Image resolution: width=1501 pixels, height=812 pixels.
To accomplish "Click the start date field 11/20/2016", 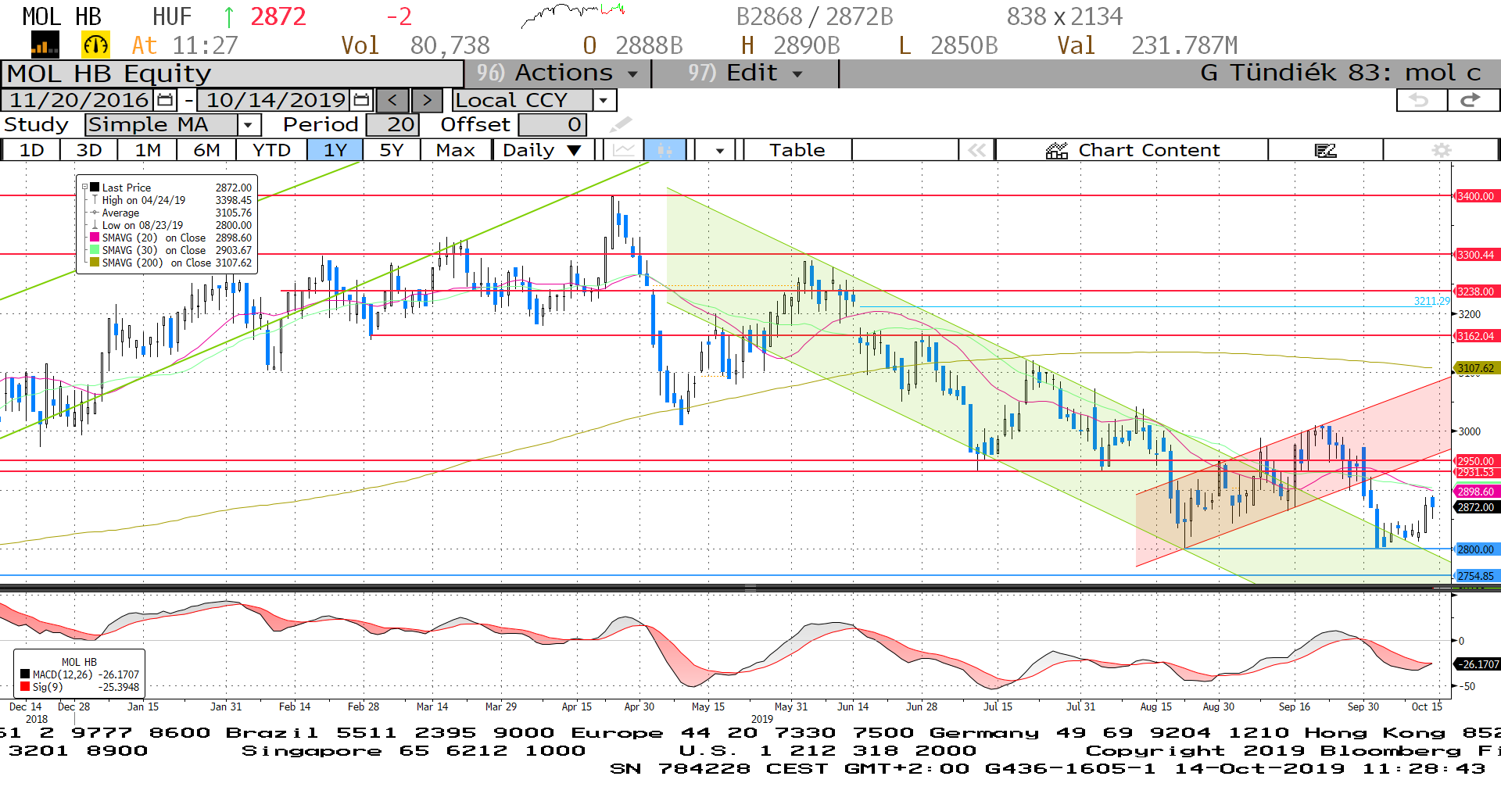I will (79, 100).
